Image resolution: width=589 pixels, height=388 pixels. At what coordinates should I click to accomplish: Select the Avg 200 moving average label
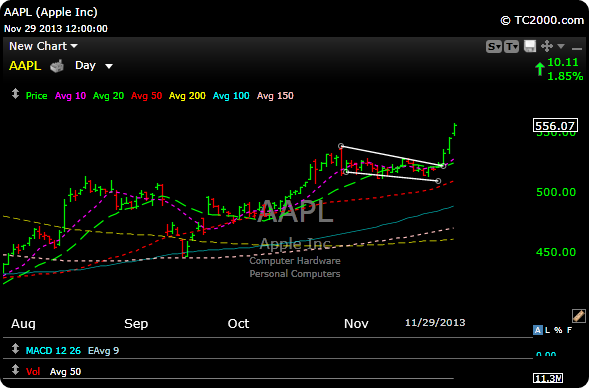[x=187, y=96]
